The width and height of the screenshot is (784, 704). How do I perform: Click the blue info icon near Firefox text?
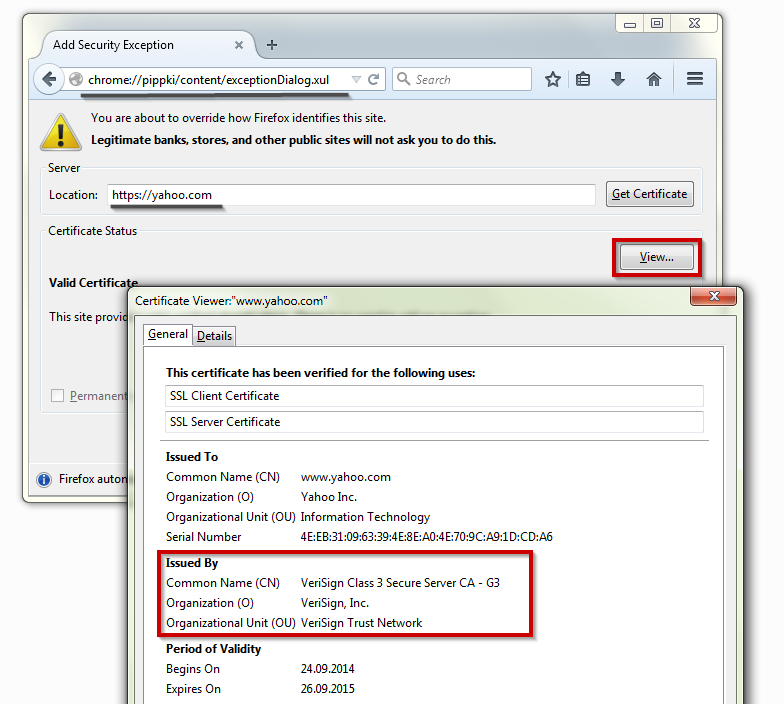click(44, 480)
